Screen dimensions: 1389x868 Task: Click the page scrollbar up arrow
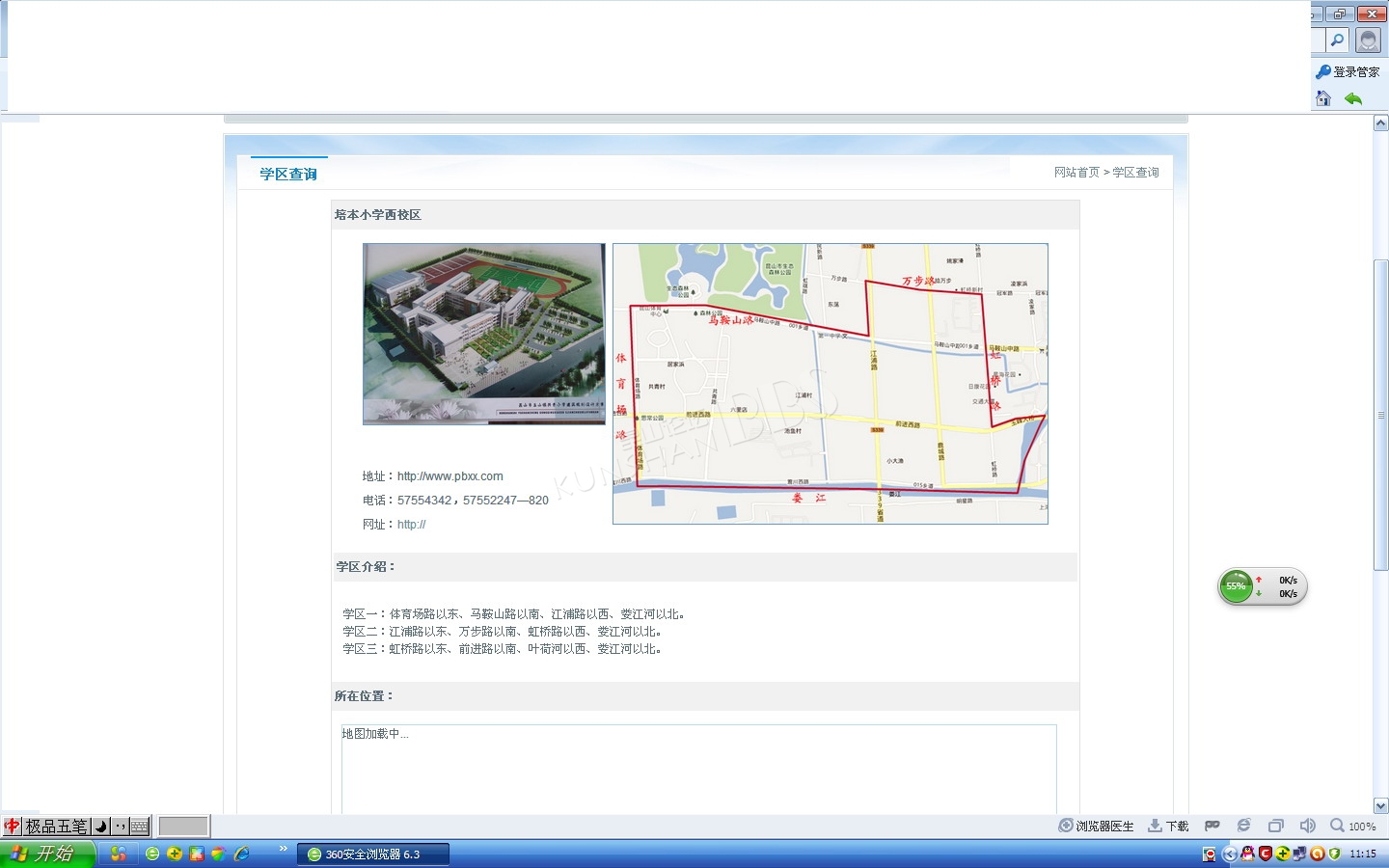1380,123
